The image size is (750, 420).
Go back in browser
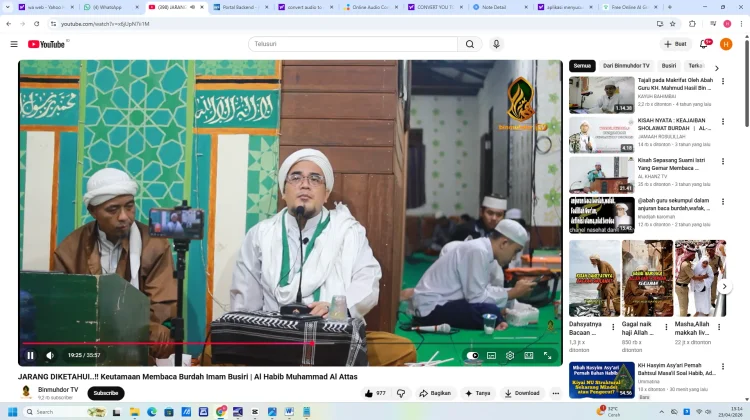pos(9,23)
